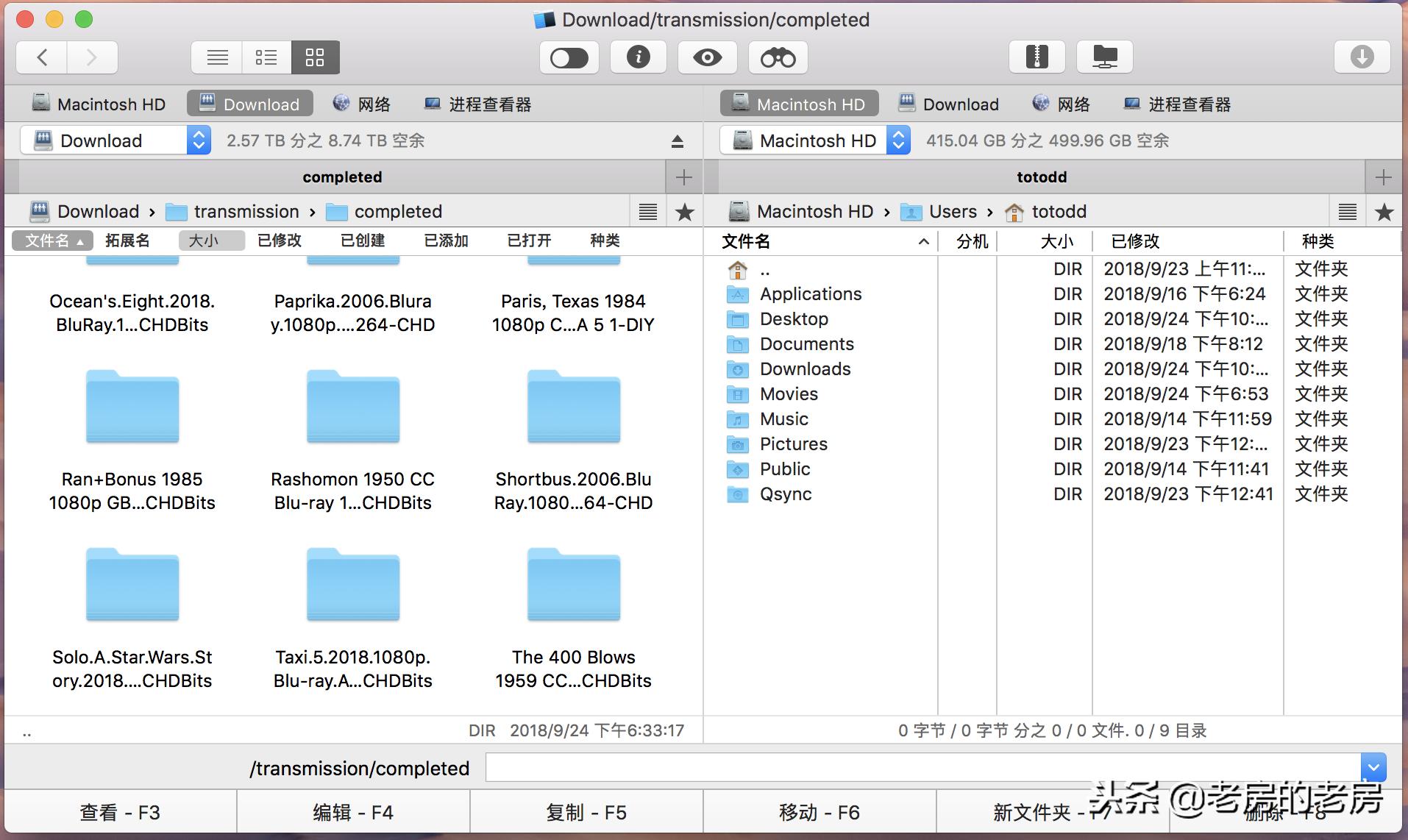
Task: Open the Macintosh HD drive dropdown
Action: point(898,140)
